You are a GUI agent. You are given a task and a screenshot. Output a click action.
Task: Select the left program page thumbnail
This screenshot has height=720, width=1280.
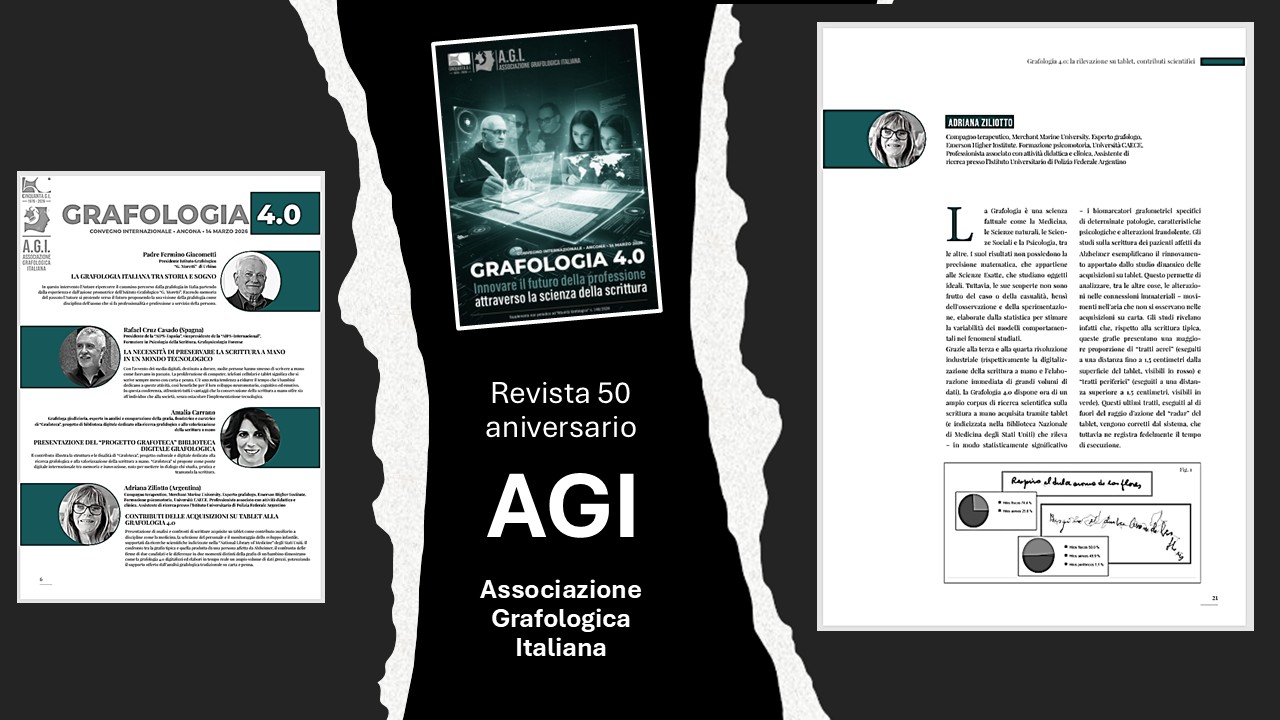click(171, 387)
